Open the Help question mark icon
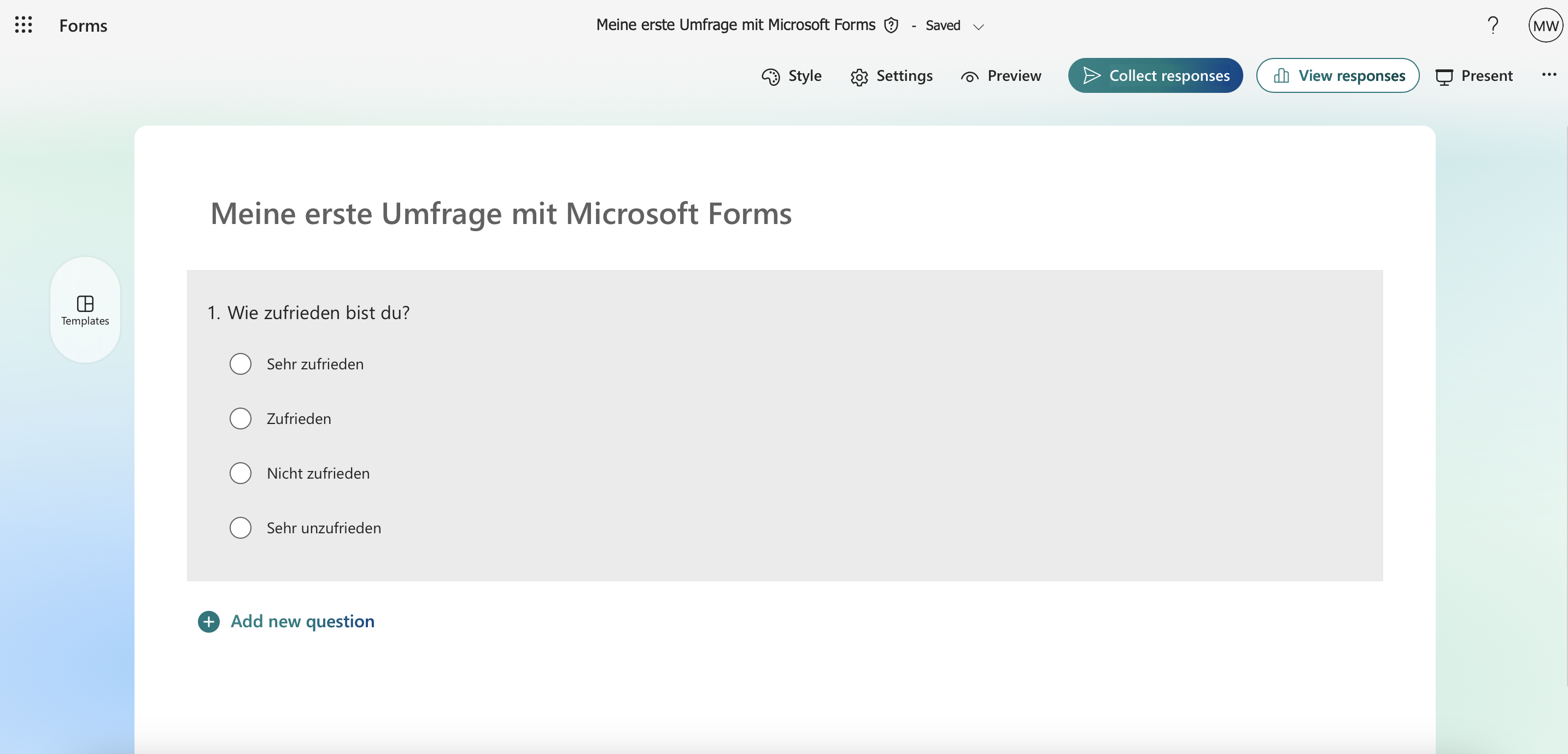This screenshot has height=754, width=1568. [x=1493, y=26]
